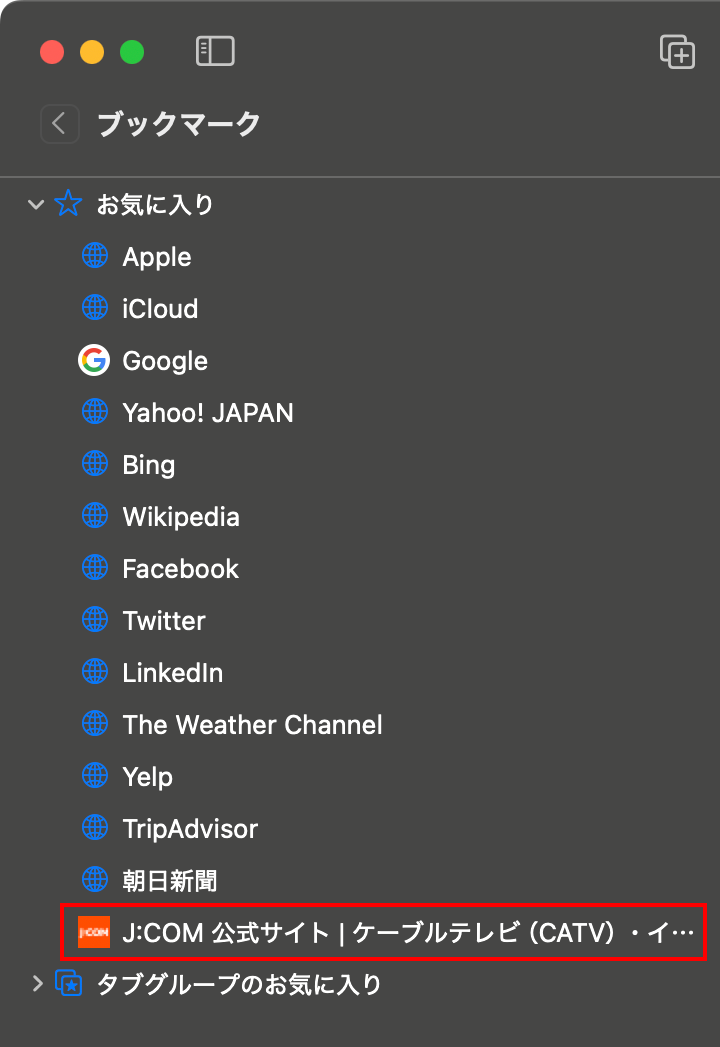The width and height of the screenshot is (720, 1047).
Task: Click the globe icon beside Apple
Action: [x=95, y=256]
